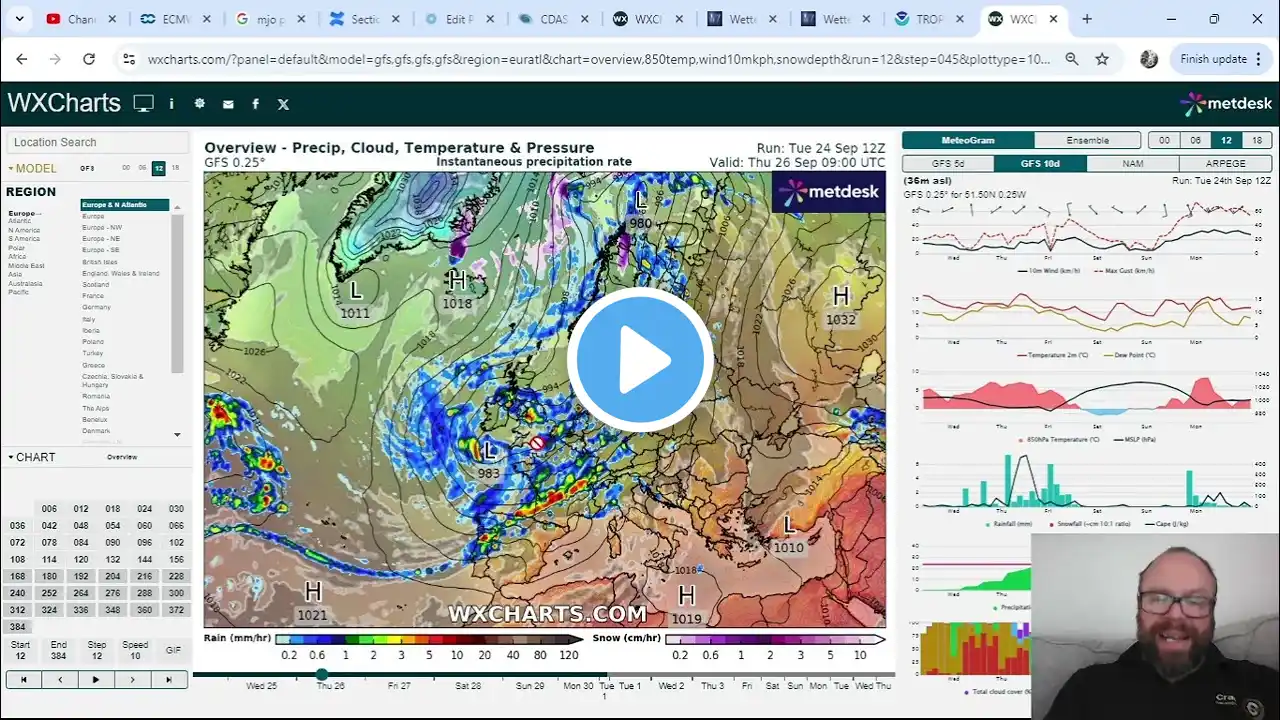This screenshot has width=1280, height=720.
Task: Click the large play button on map
Action: 640,360
